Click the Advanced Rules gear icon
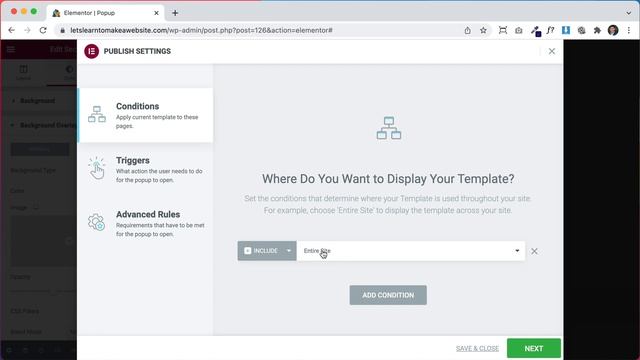 [97, 222]
